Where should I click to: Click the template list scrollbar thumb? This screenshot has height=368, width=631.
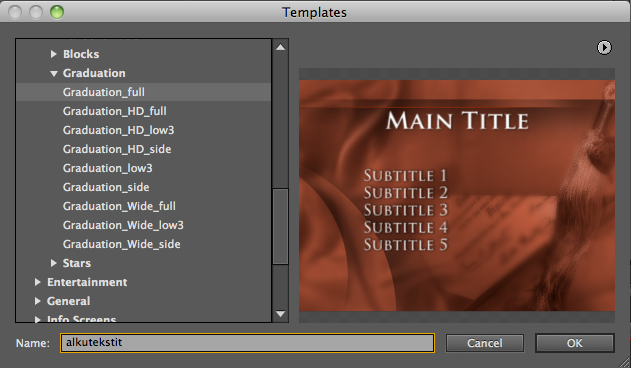tap(280, 226)
